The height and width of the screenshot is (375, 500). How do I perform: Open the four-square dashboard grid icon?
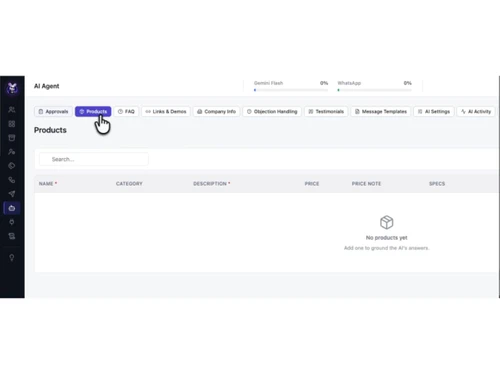coord(12,124)
